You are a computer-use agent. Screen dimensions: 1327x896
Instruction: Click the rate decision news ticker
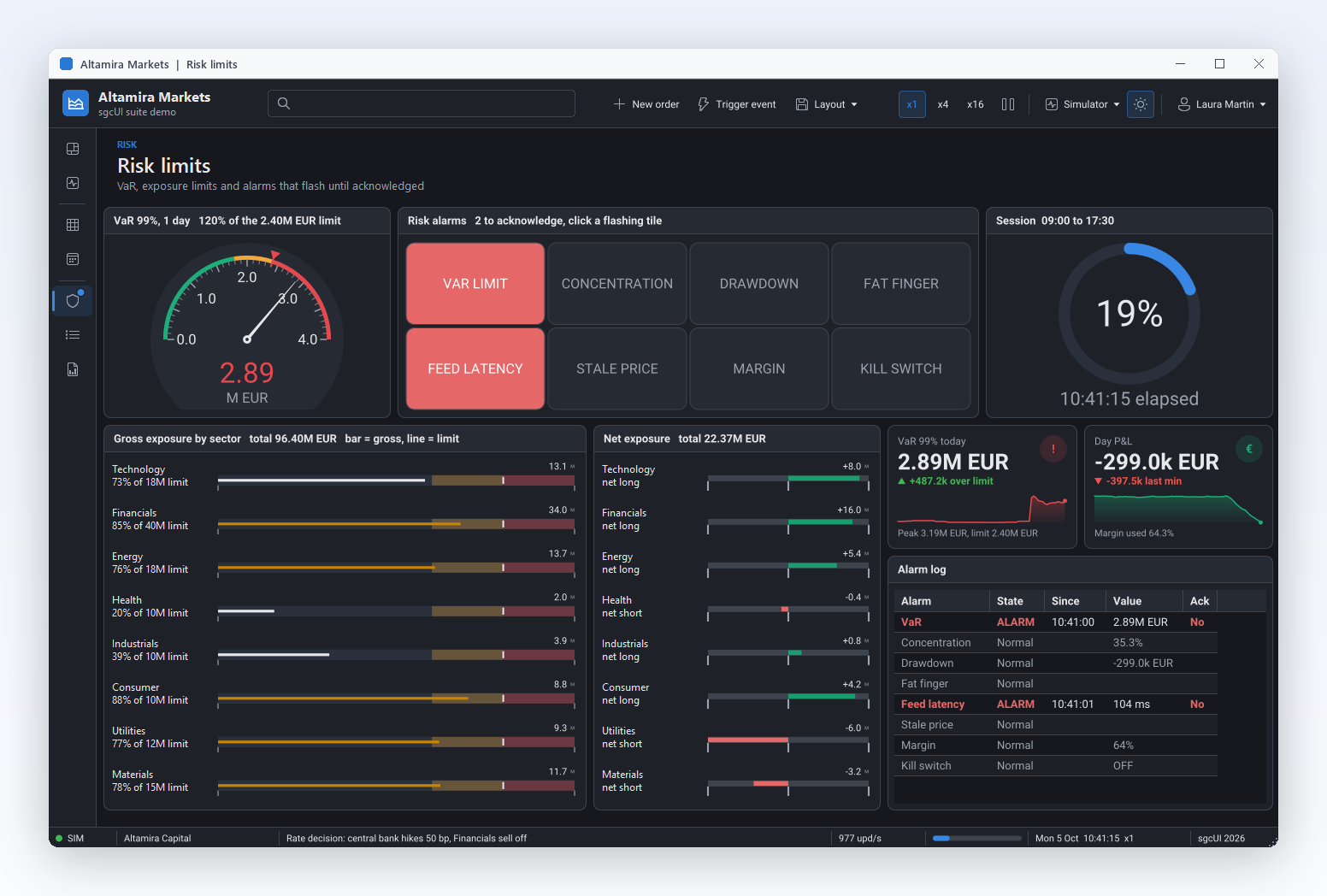tap(406, 839)
